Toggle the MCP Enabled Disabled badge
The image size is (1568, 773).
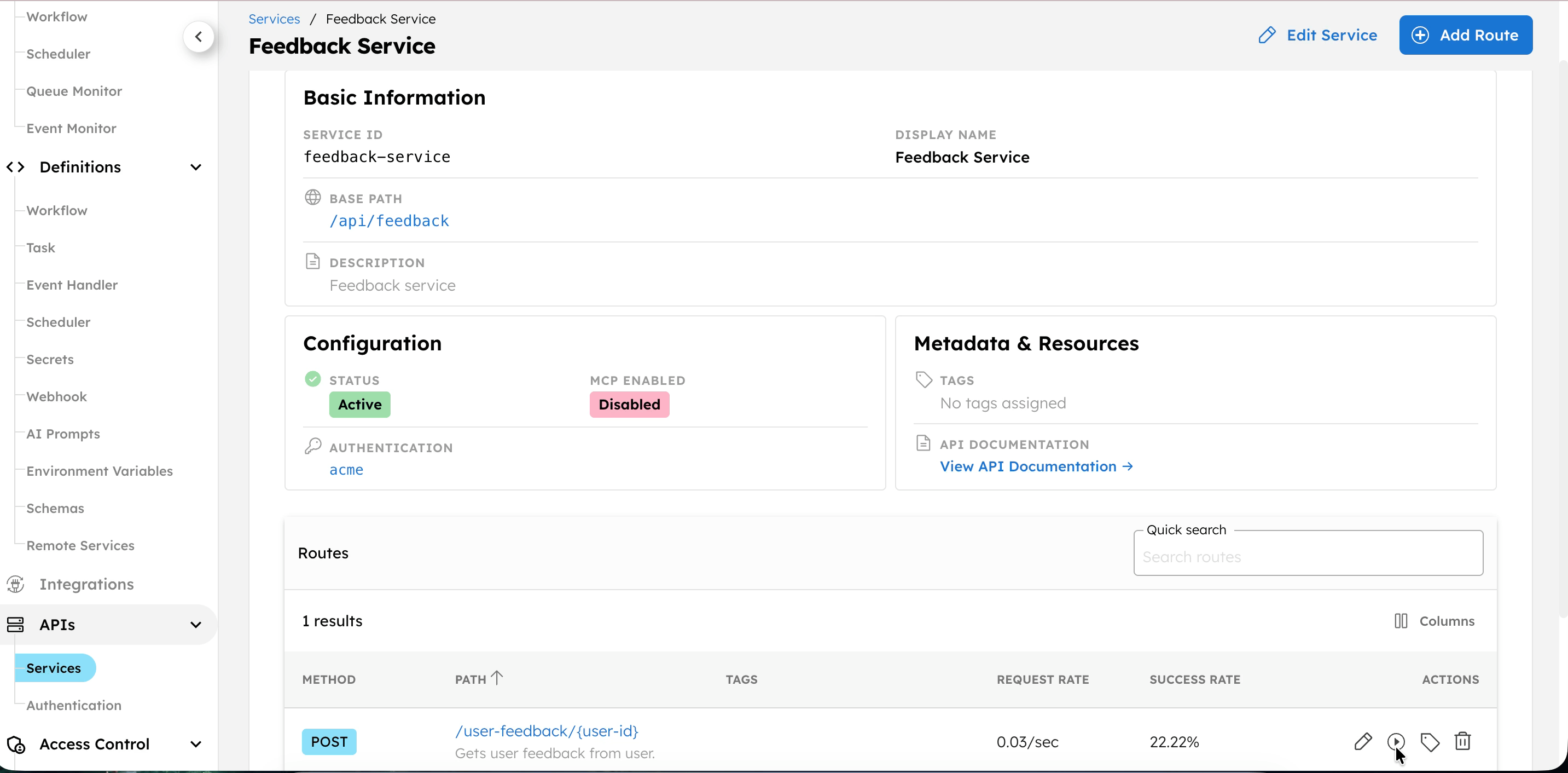(629, 404)
